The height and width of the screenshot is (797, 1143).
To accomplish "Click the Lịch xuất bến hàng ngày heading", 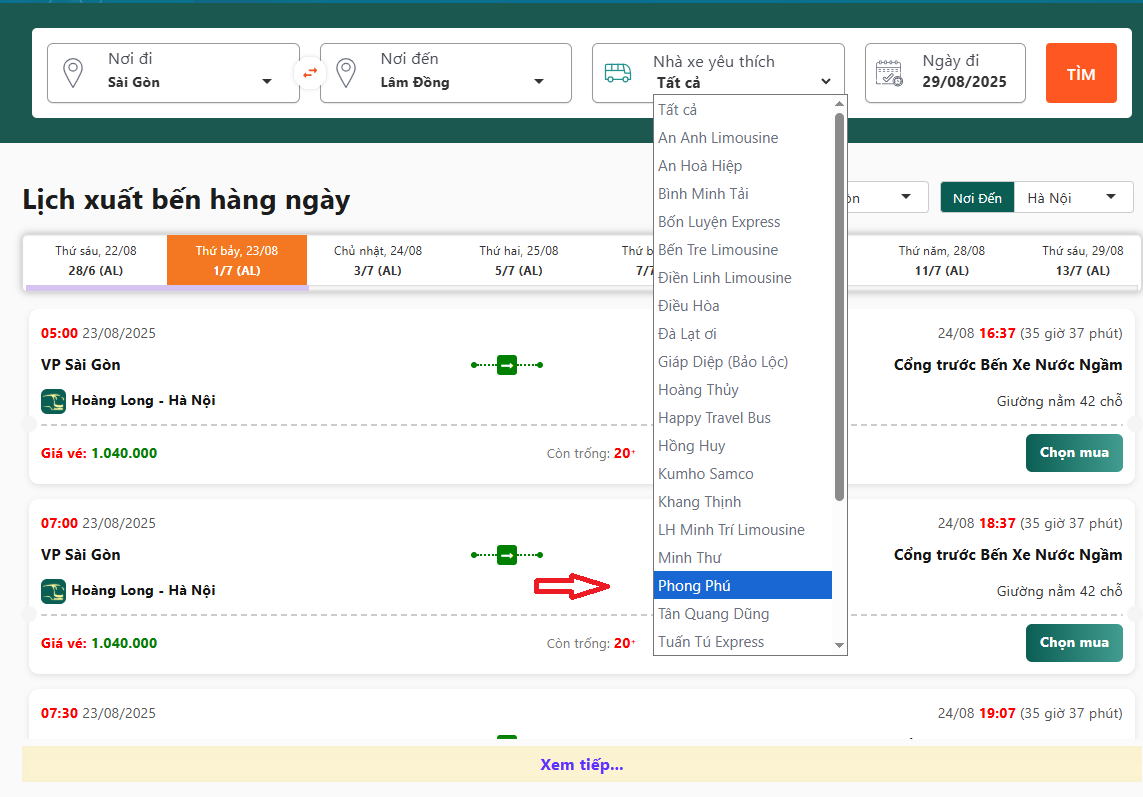I will point(186,200).
